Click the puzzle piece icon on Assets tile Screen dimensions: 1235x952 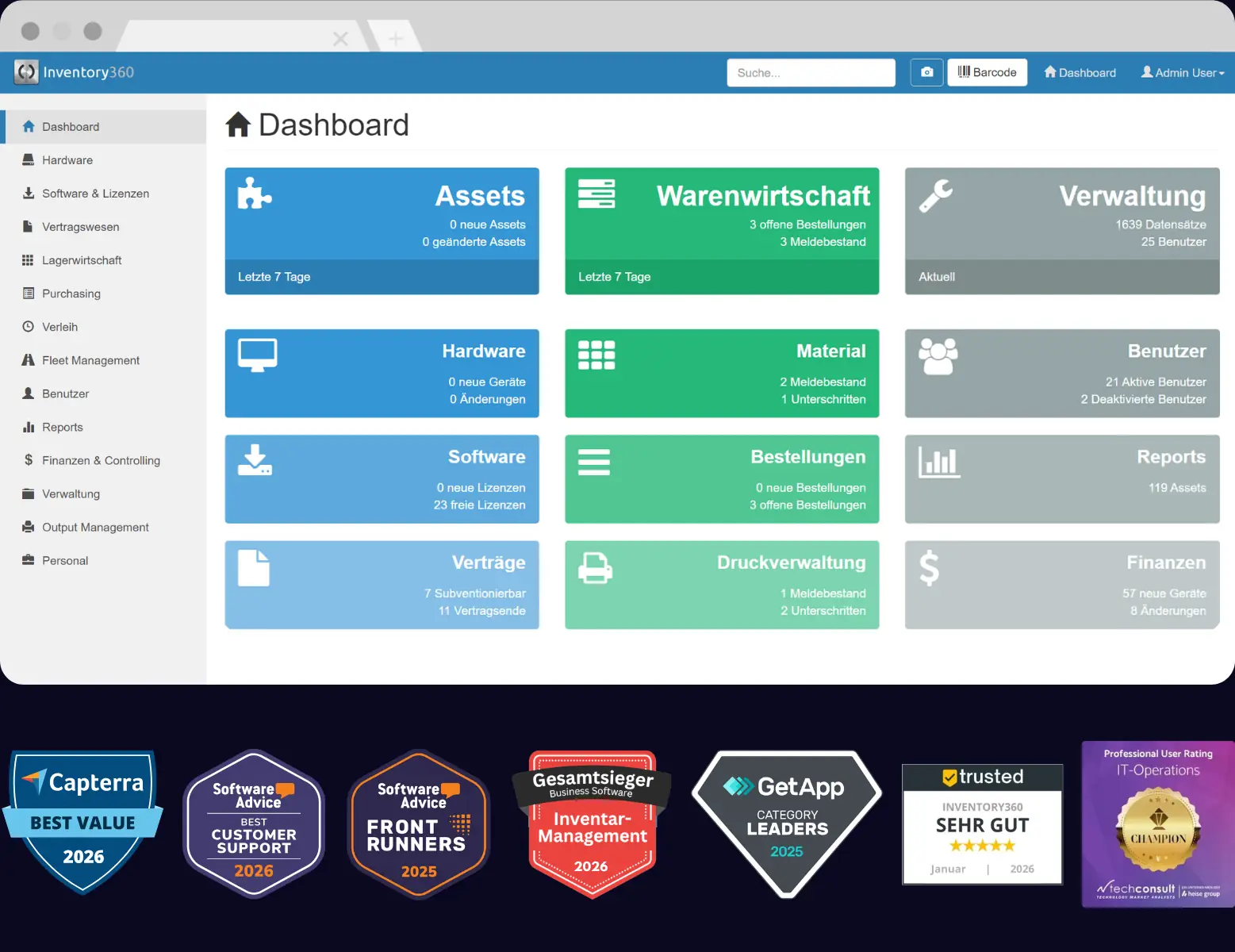coord(255,193)
